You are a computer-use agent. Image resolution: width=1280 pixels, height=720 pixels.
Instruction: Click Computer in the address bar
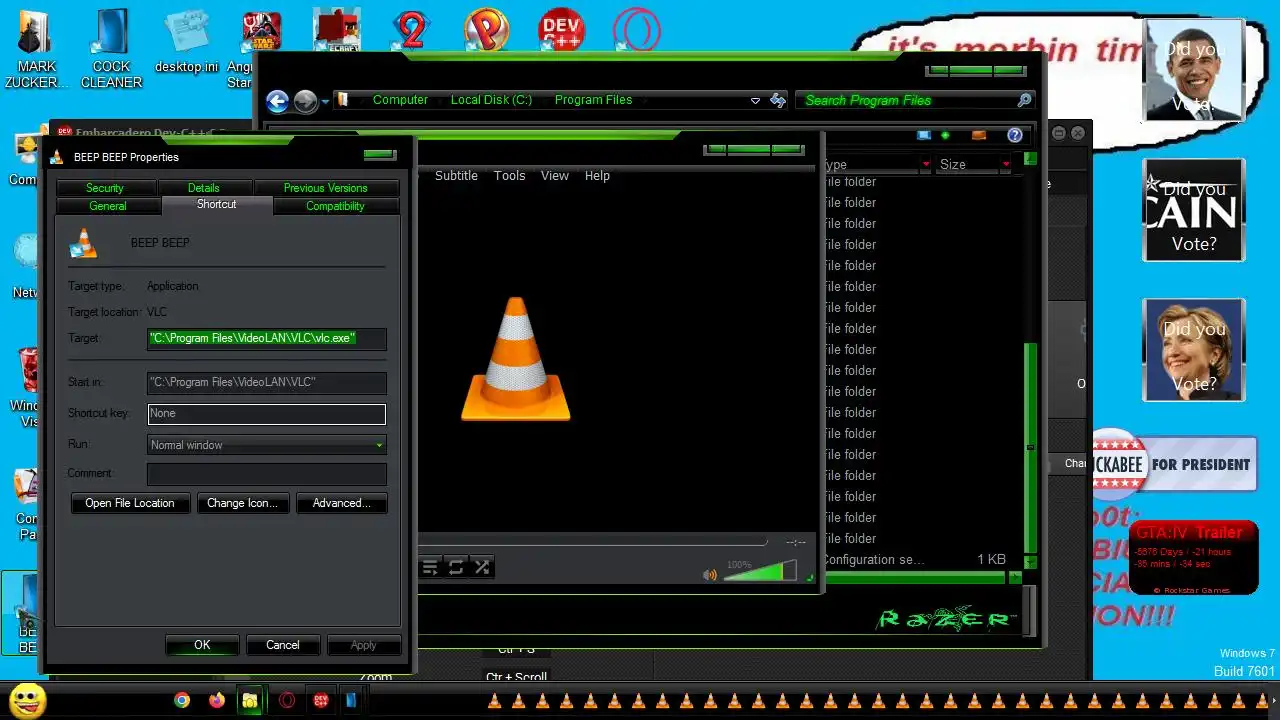point(400,100)
